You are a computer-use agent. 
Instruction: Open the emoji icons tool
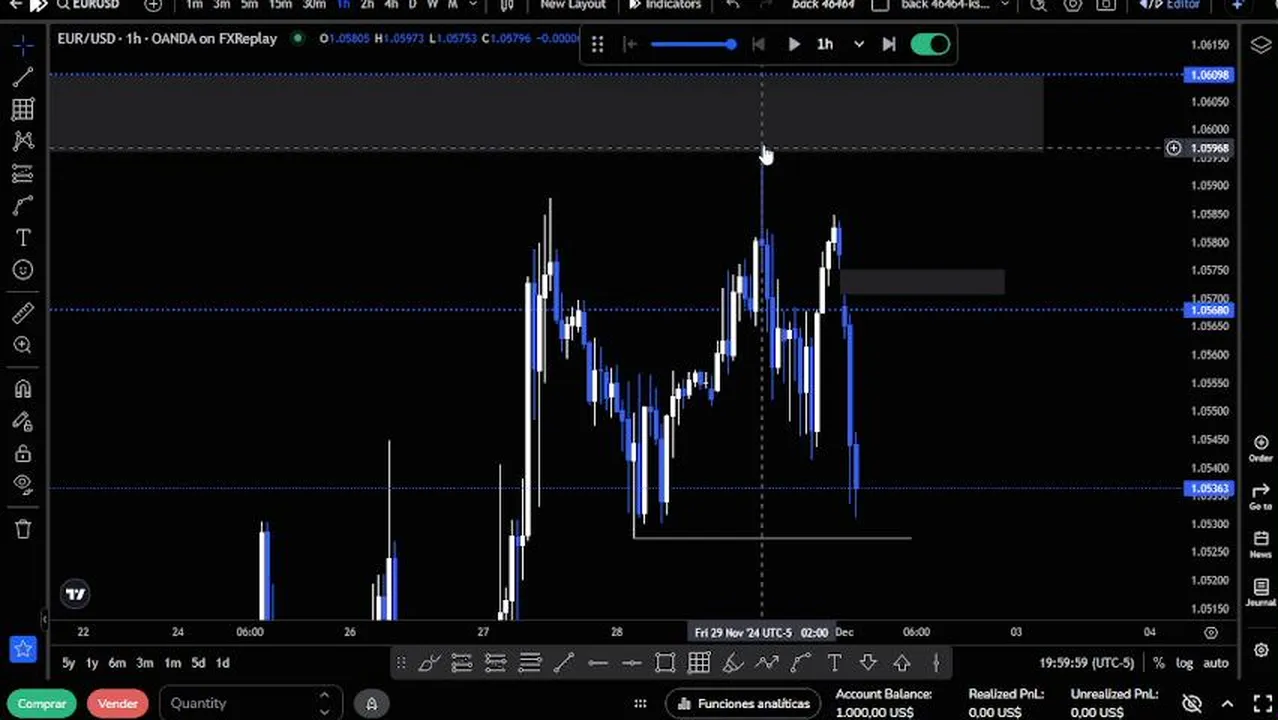pos(23,270)
